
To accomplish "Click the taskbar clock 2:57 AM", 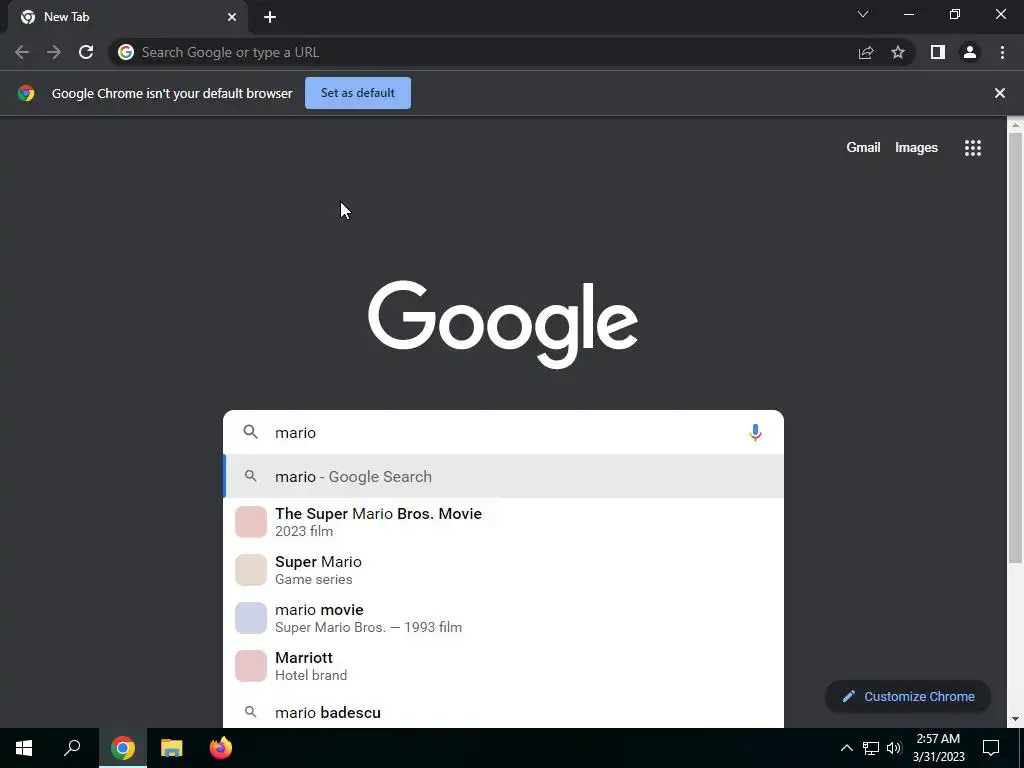I will tap(938, 748).
